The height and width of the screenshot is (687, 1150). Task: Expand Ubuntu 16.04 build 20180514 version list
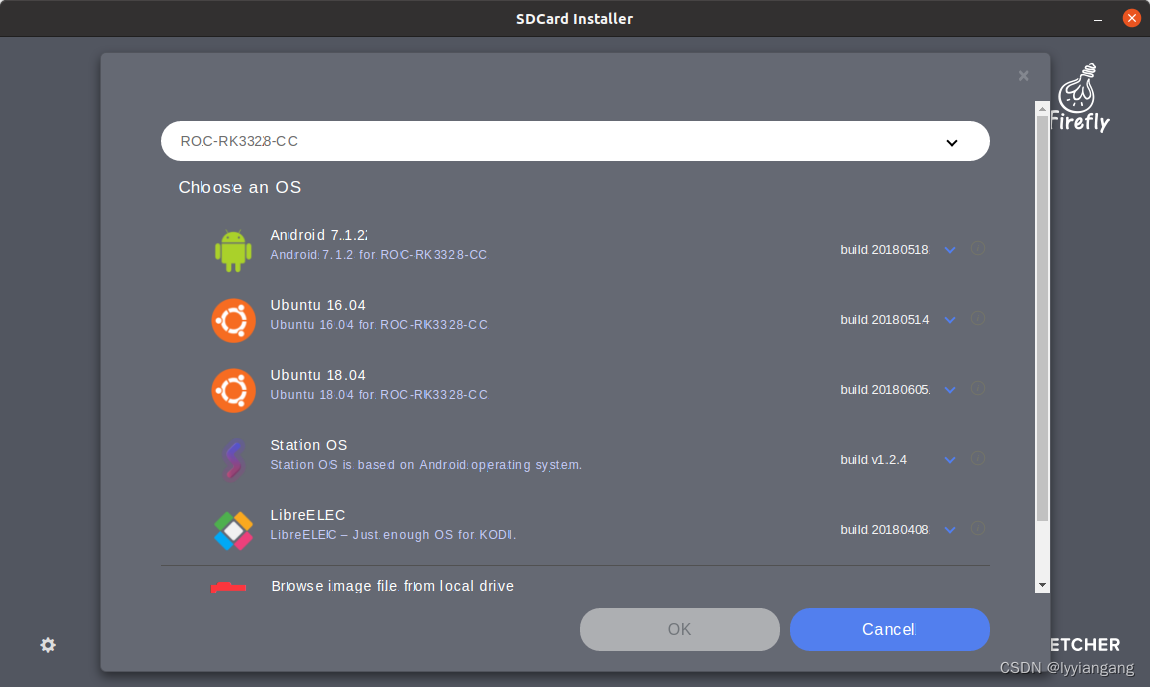[950, 320]
